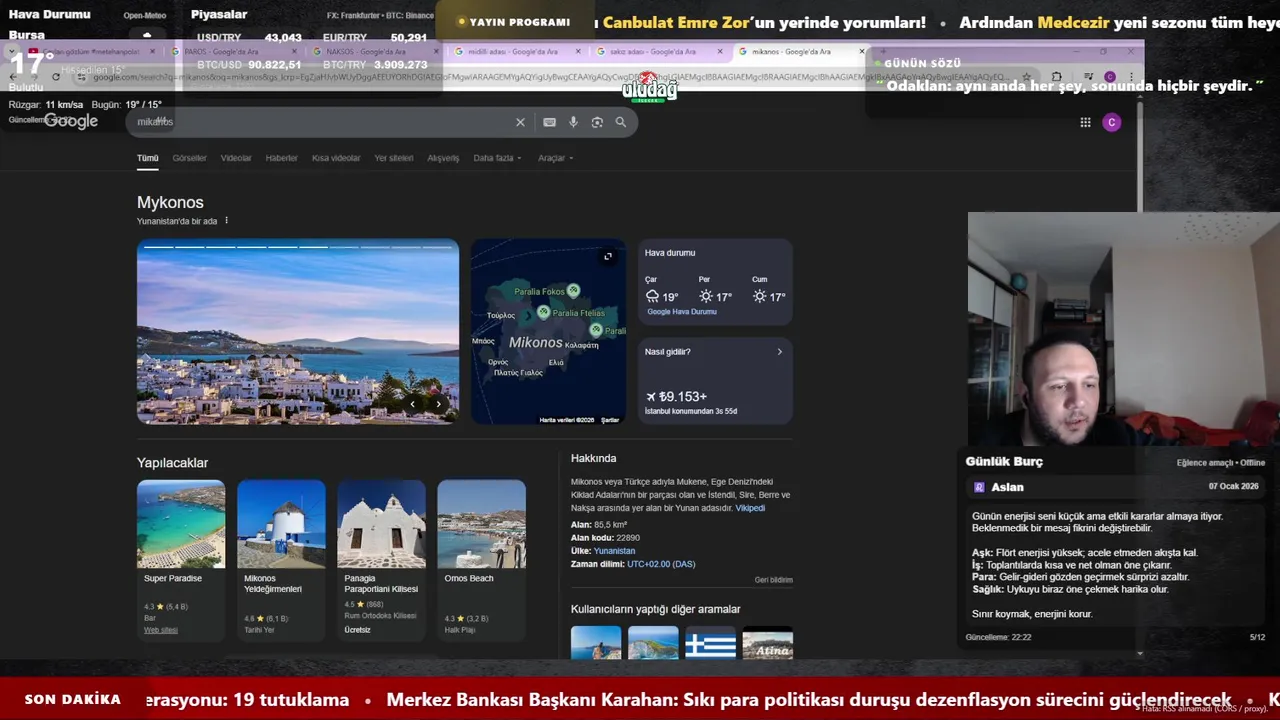The width and height of the screenshot is (1280, 720).
Task: Open the 'UTC+02:00 (DAS)' timezone link
Action: [x=661, y=564]
